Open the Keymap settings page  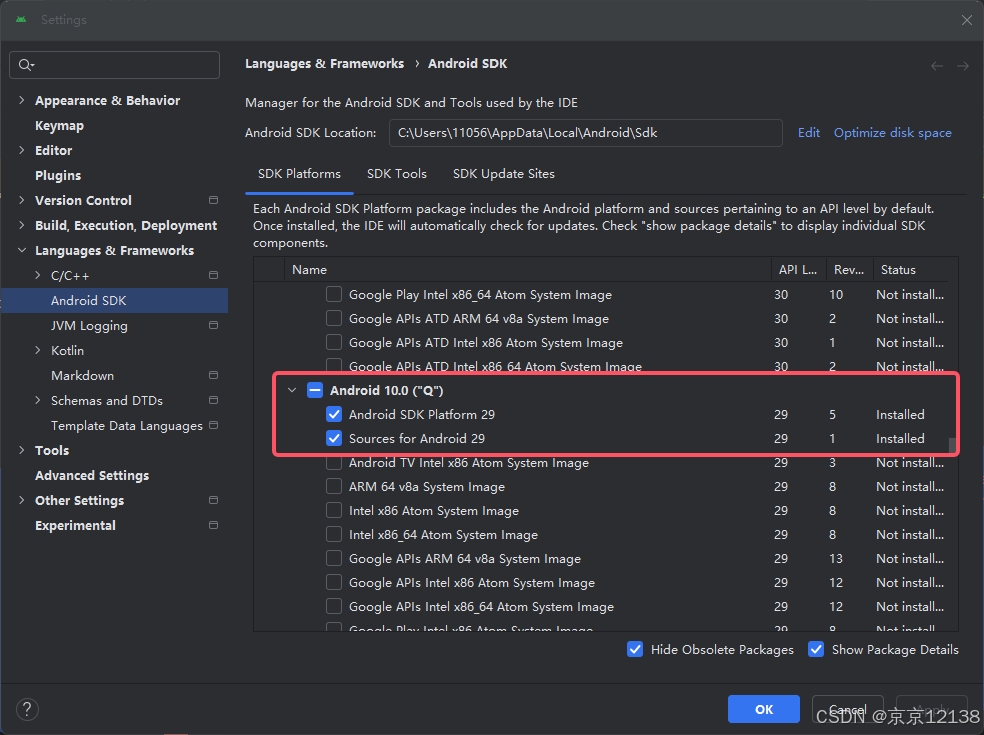tap(60, 126)
